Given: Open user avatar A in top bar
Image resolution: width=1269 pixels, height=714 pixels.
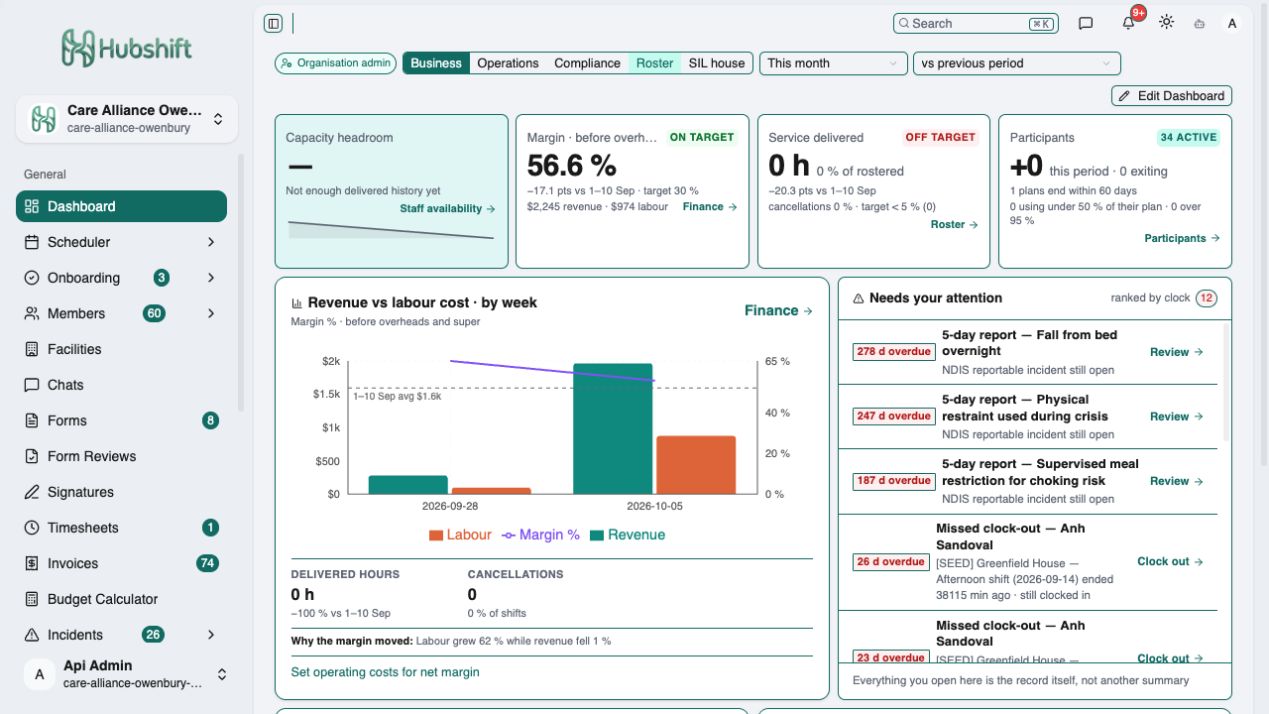Looking at the screenshot, I should click(1232, 23).
